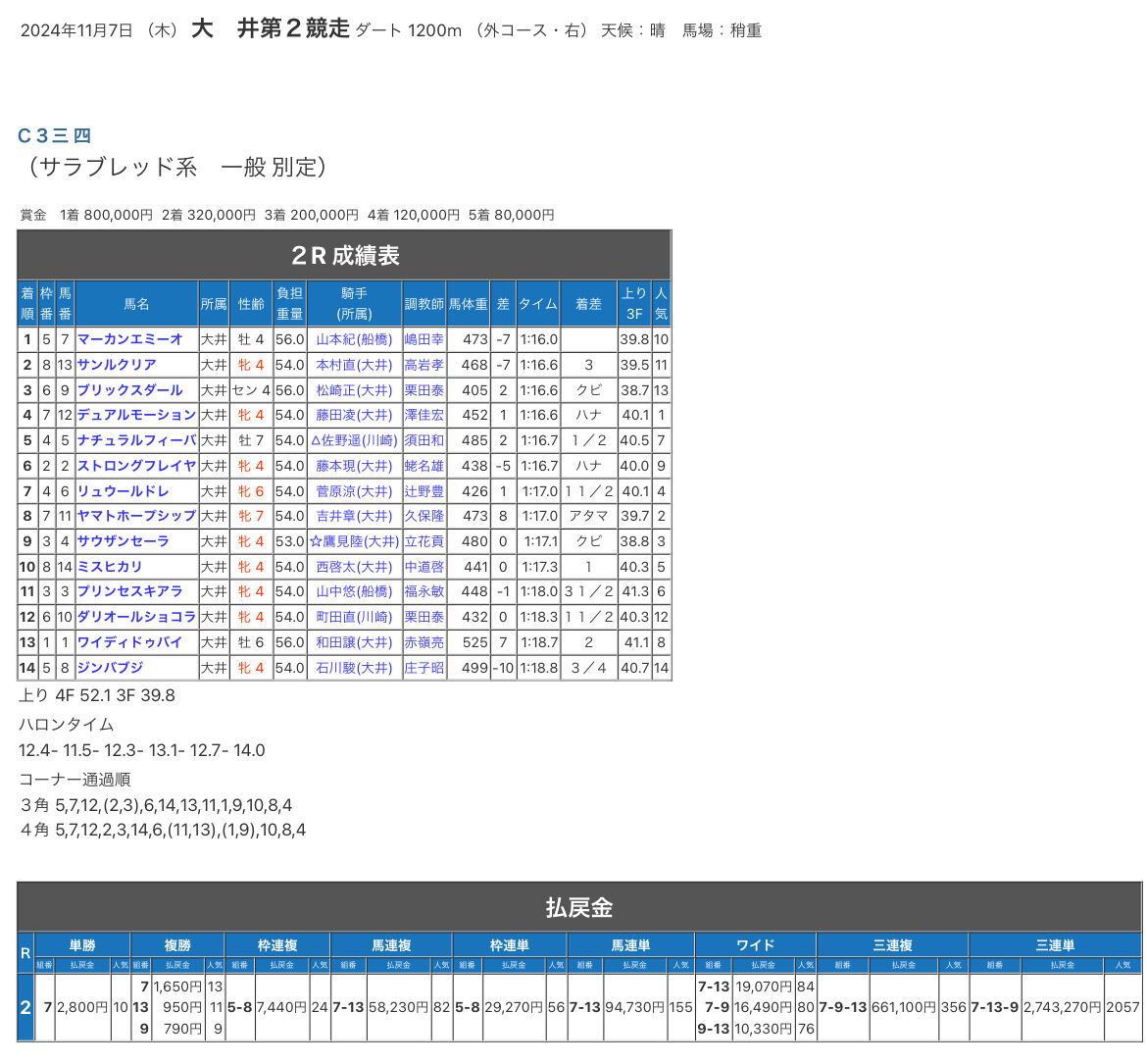This screenshot has height=1064, width=1147.
Task: Open ストロングフレイヤ horse profile
Action: coord(136,466)
